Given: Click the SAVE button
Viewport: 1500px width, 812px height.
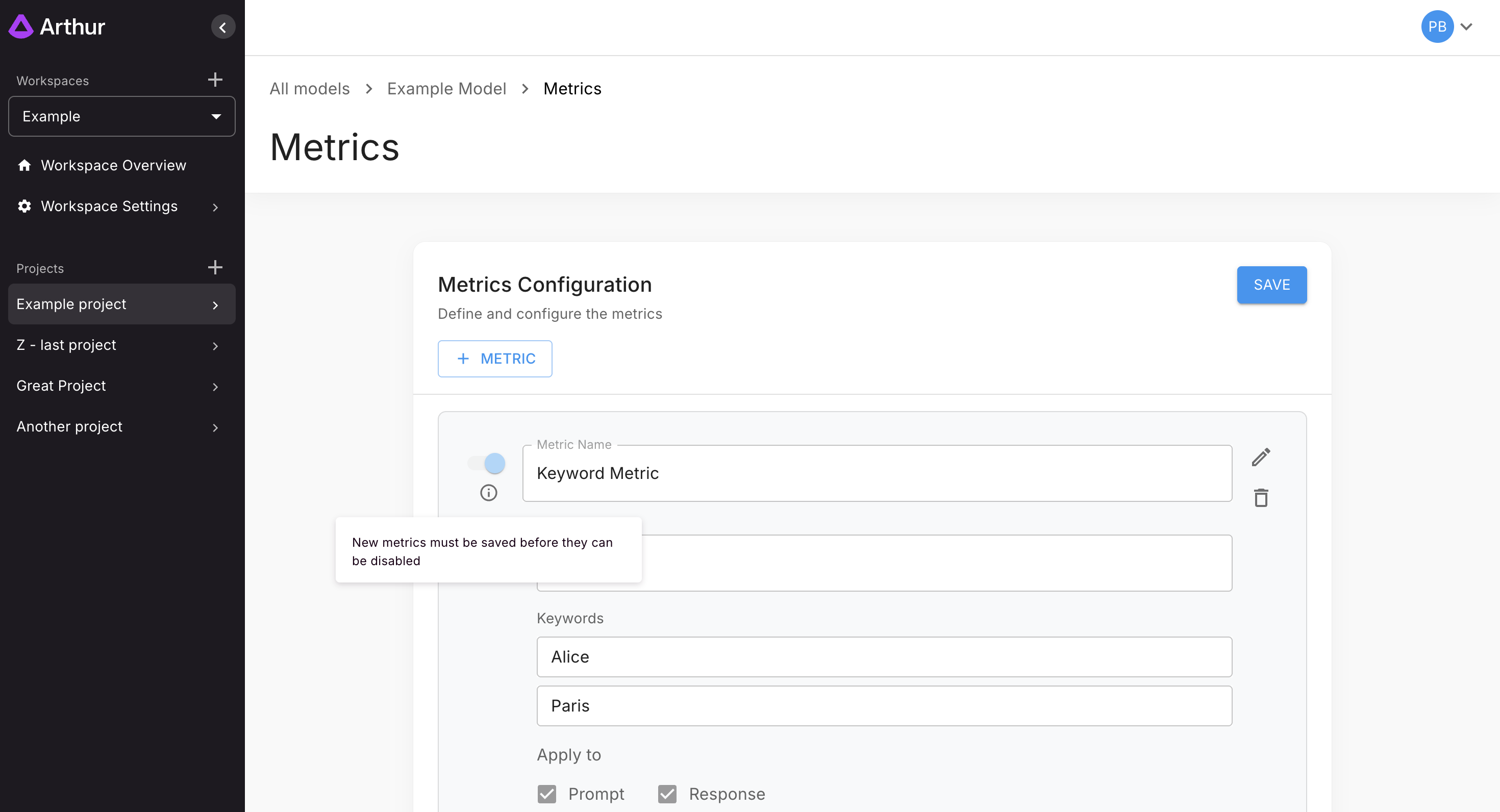Looking at the screenshot, I should (x=1271, y=285).
